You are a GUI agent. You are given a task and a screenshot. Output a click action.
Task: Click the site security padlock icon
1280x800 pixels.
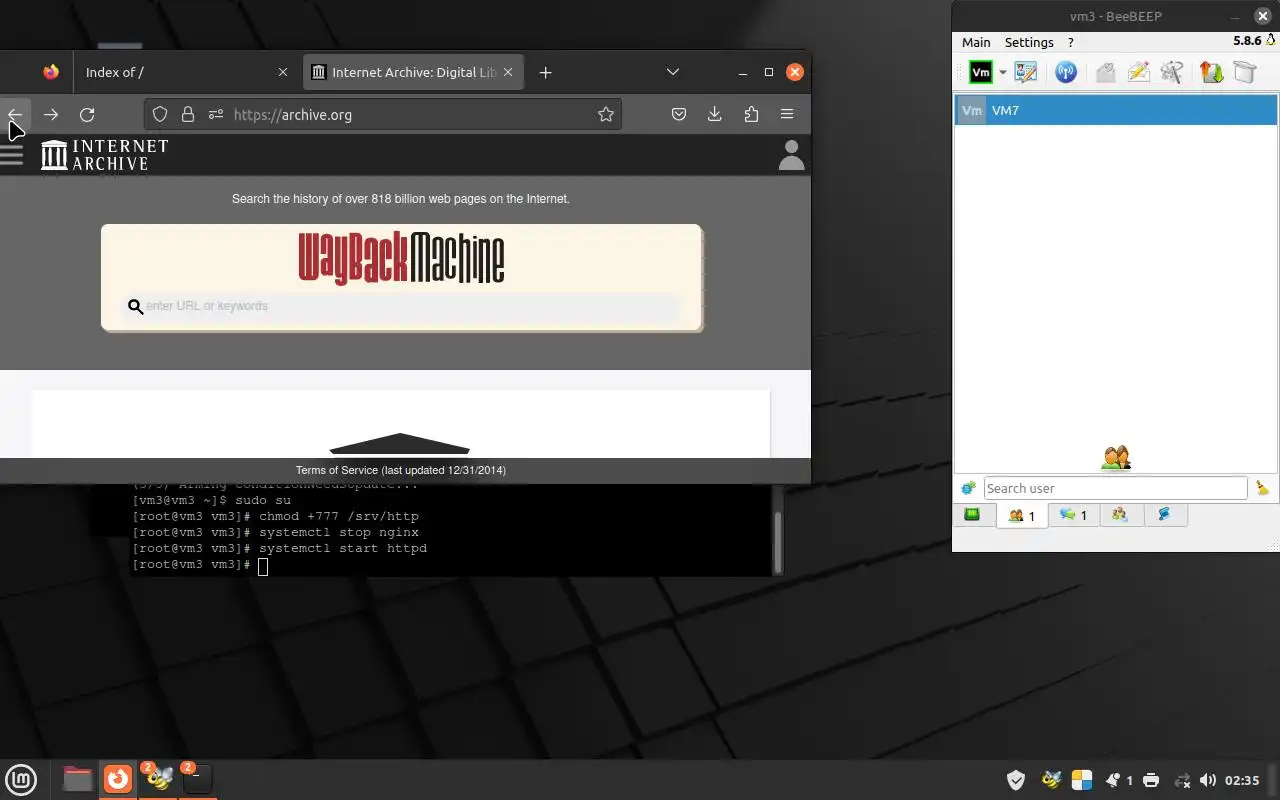point(187,114)
